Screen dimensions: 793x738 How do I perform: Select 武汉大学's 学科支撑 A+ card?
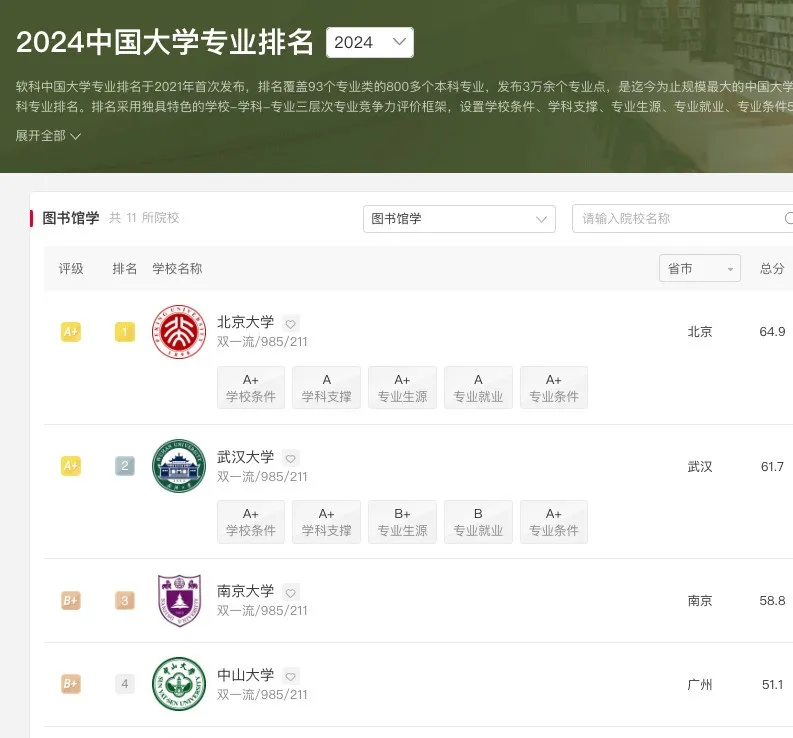327,522
